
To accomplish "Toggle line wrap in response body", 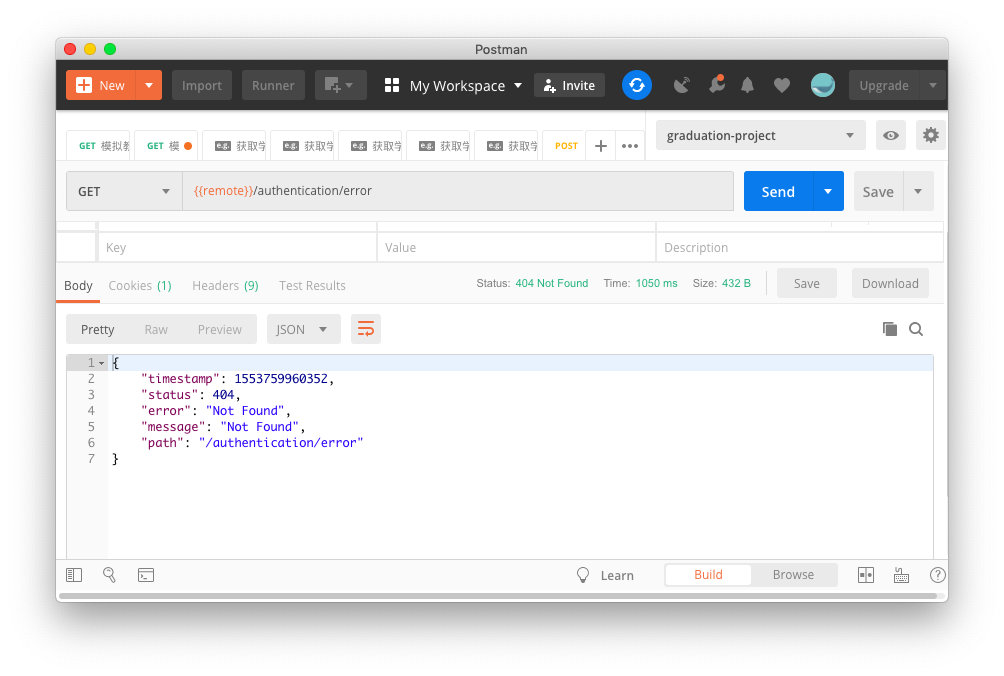I will click(366, 329).
